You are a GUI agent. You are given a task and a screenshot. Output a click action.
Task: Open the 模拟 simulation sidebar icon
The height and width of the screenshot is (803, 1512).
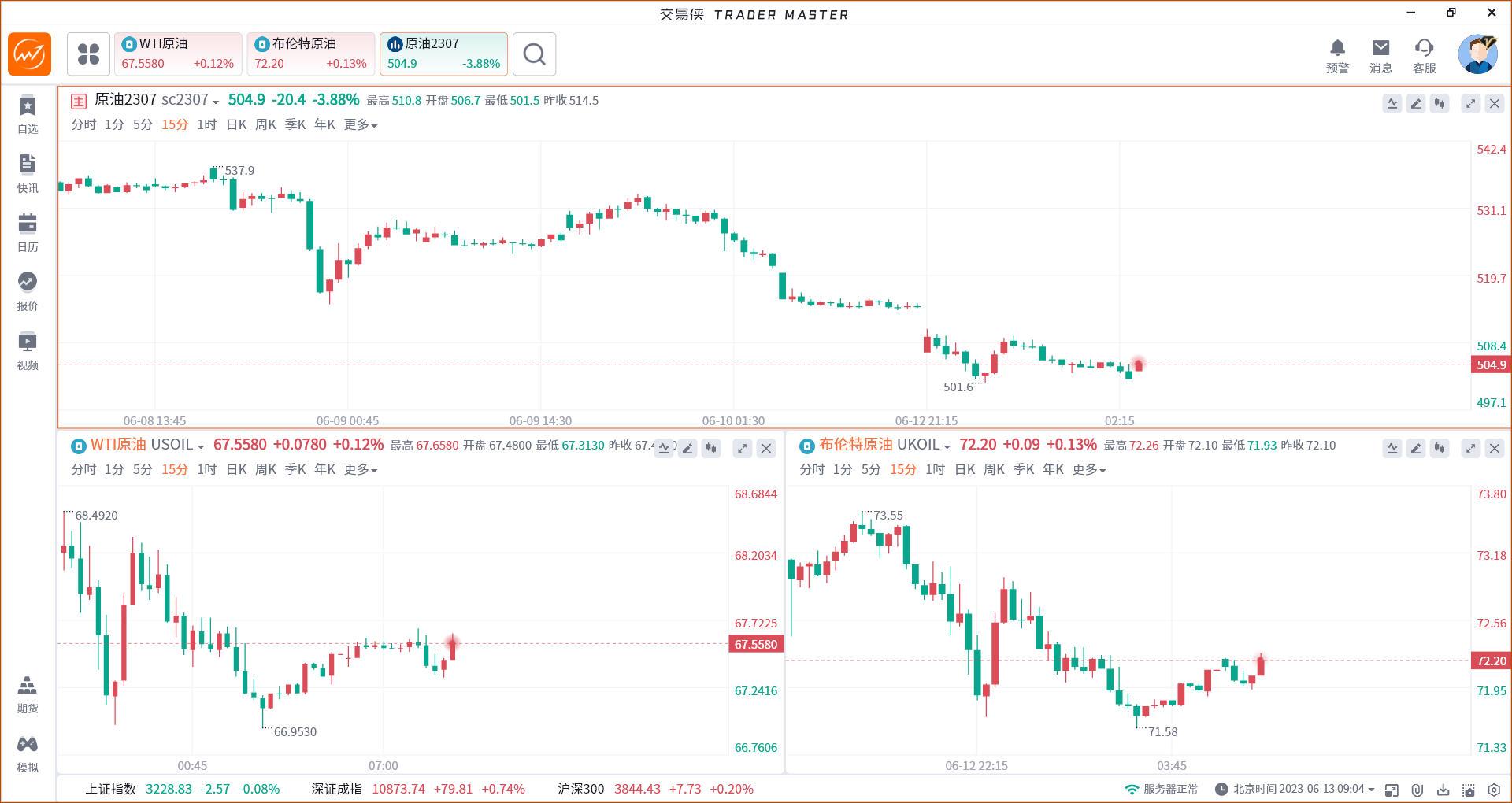[28, 753]
